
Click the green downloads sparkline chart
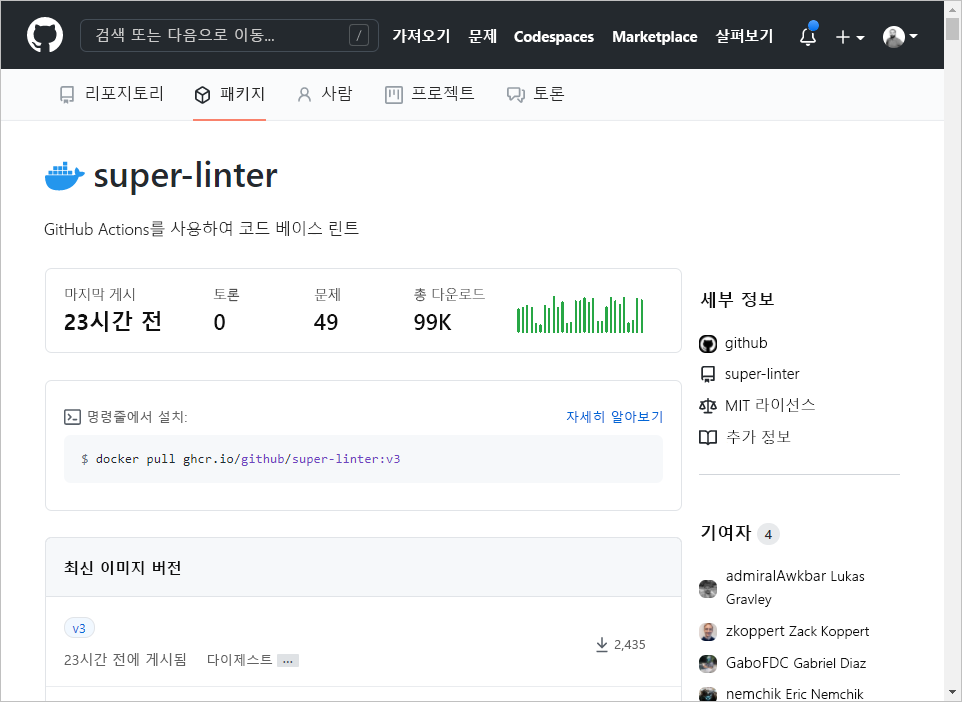coord(580,315)
